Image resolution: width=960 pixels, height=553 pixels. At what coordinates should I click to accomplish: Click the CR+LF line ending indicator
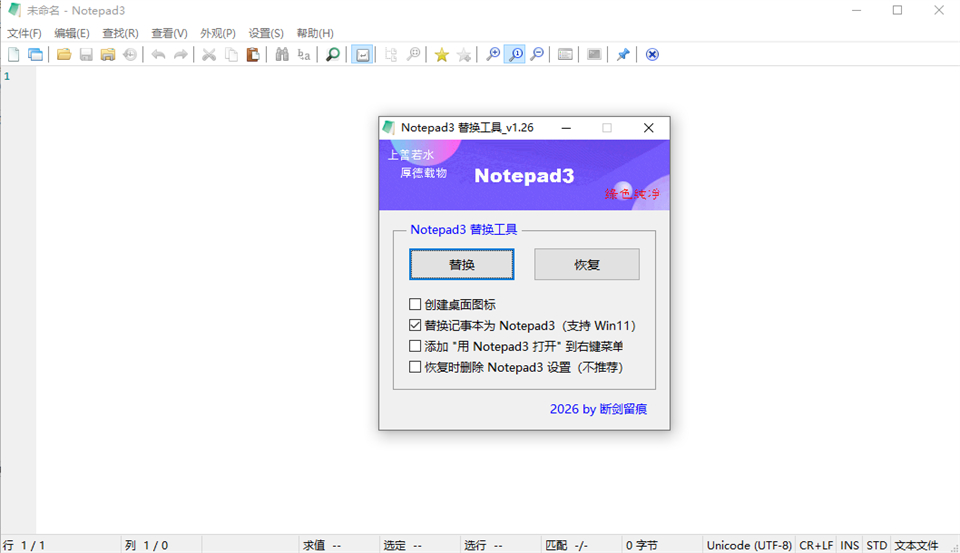[x=816, y=545]
